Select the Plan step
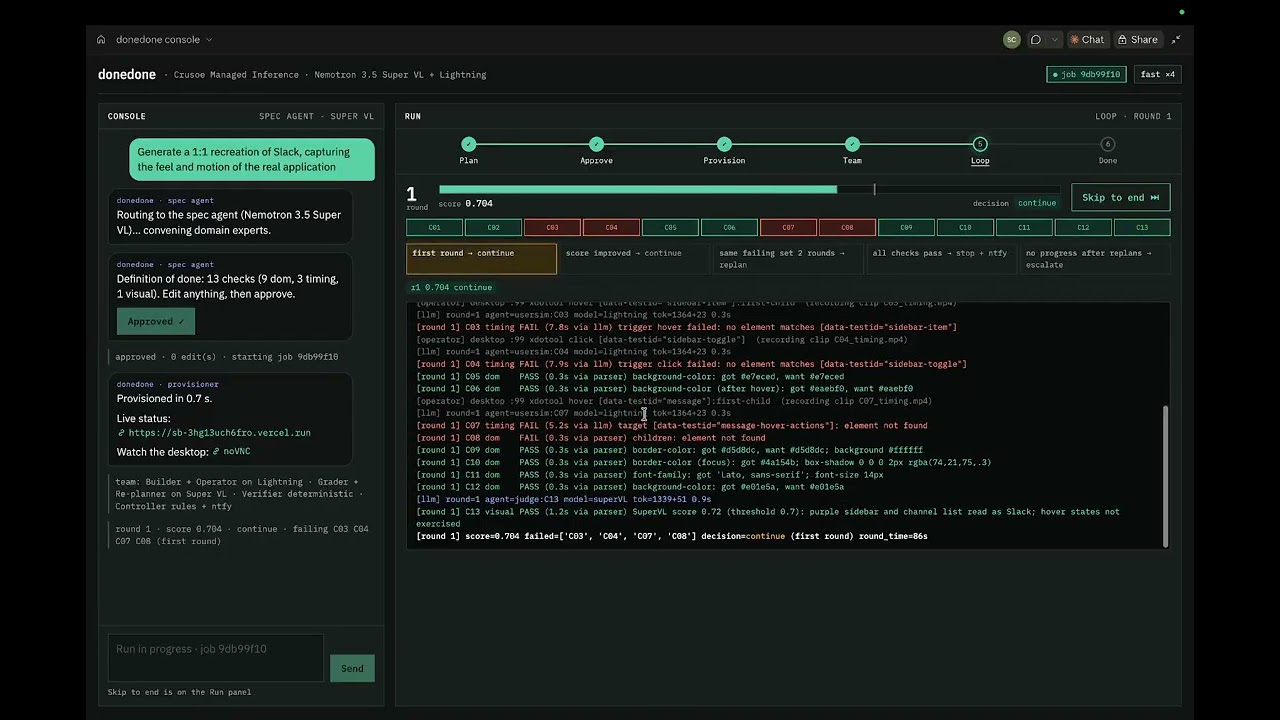Screen dimensions: 1280x720 [x=469, y=151]
